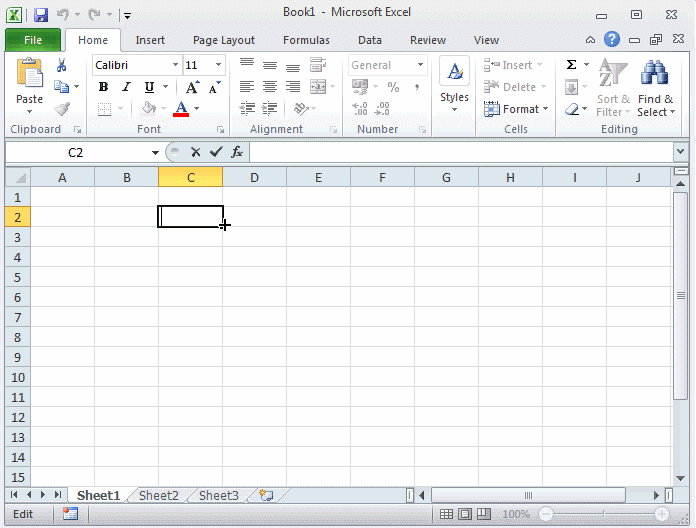This screenshot has height=528, width=696.
Task: Switch to the Sheet2 worksheet tab
Action: 159,495
